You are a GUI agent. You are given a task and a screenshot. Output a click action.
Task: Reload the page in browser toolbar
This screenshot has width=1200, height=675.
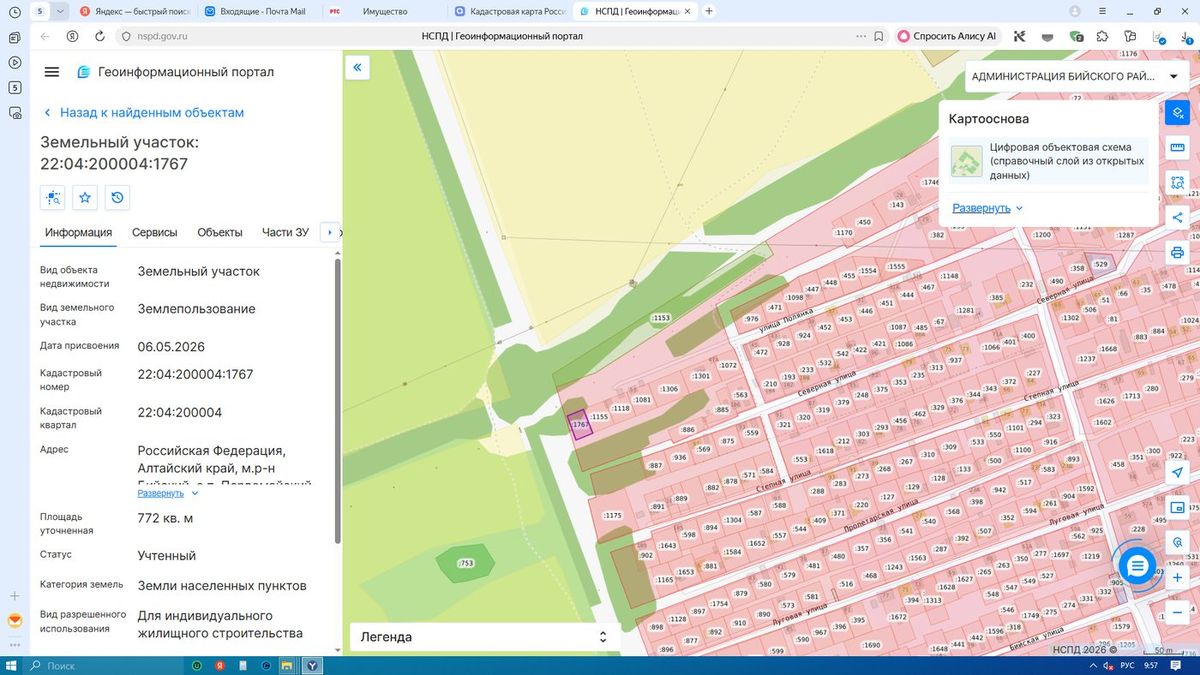click(100, 36)
